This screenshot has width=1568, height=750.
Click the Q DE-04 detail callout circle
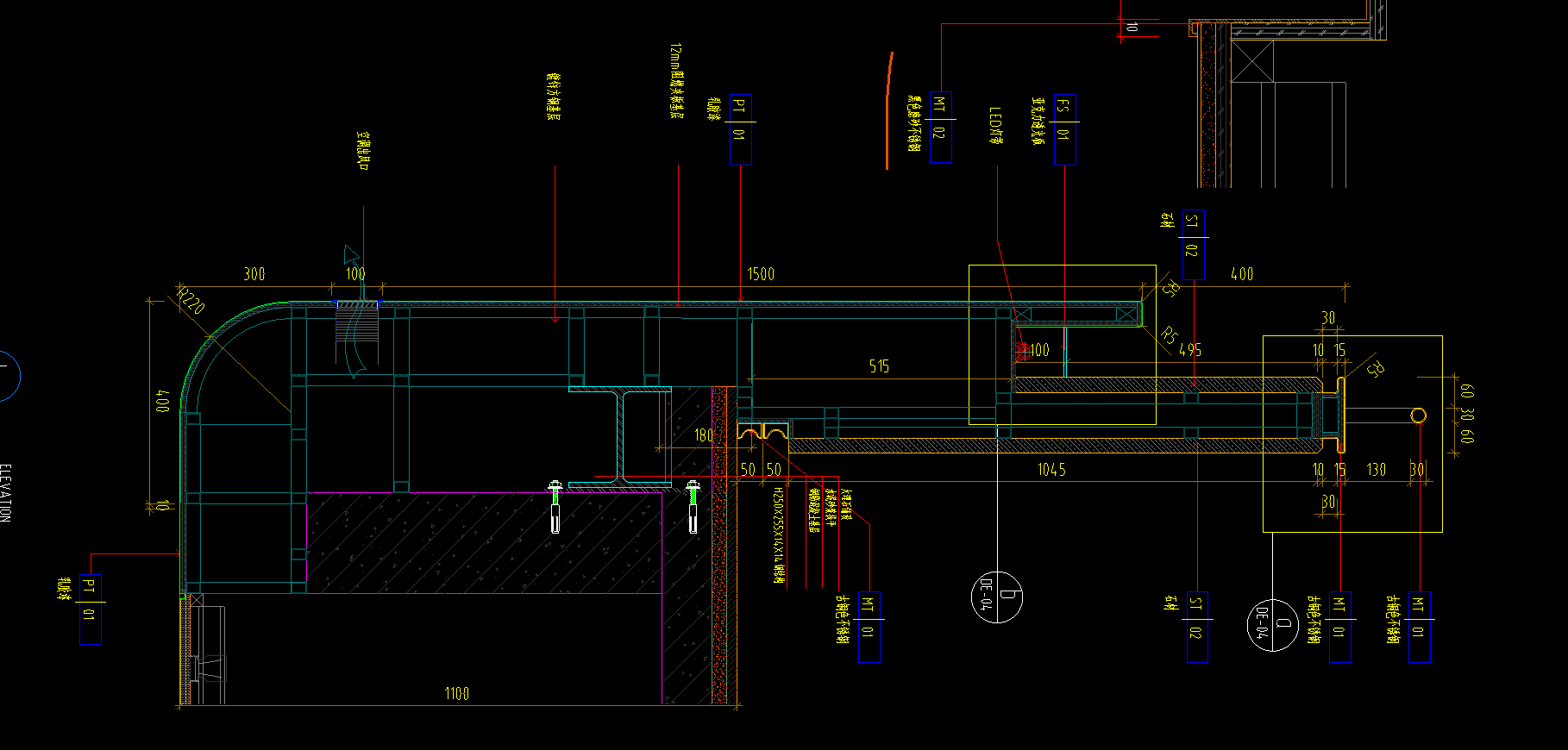click(x=1273, y=625)
